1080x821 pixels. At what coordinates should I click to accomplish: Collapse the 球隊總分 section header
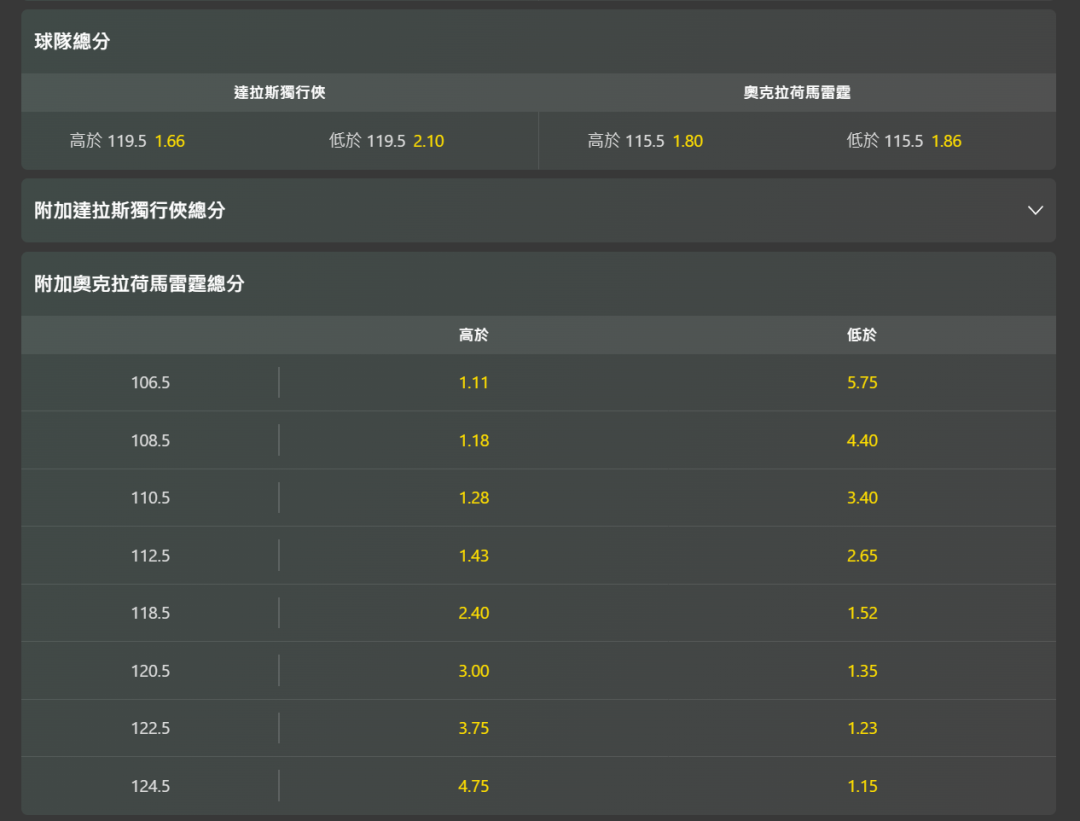[538, 42]
